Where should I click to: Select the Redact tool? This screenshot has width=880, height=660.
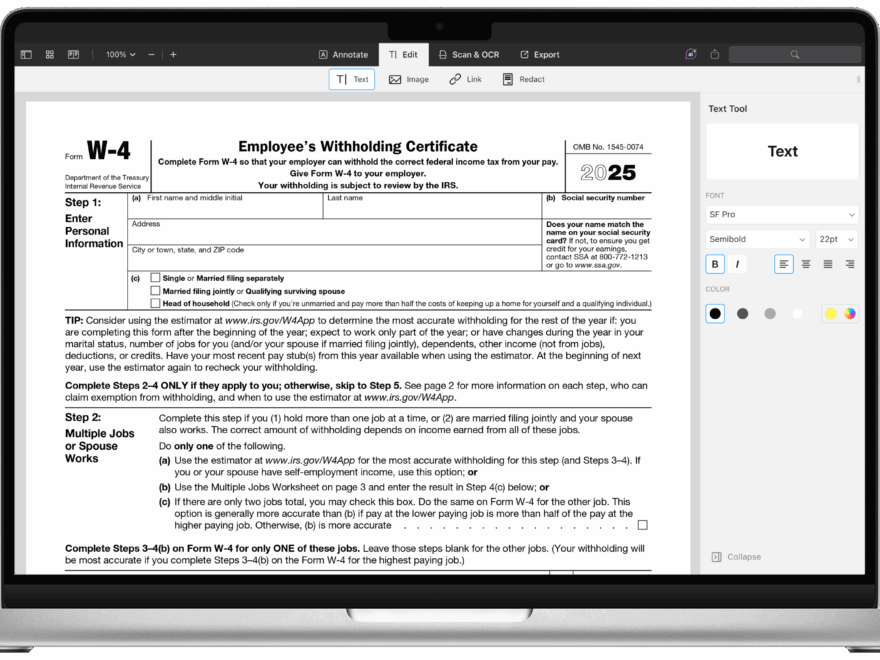pos(522,79)
